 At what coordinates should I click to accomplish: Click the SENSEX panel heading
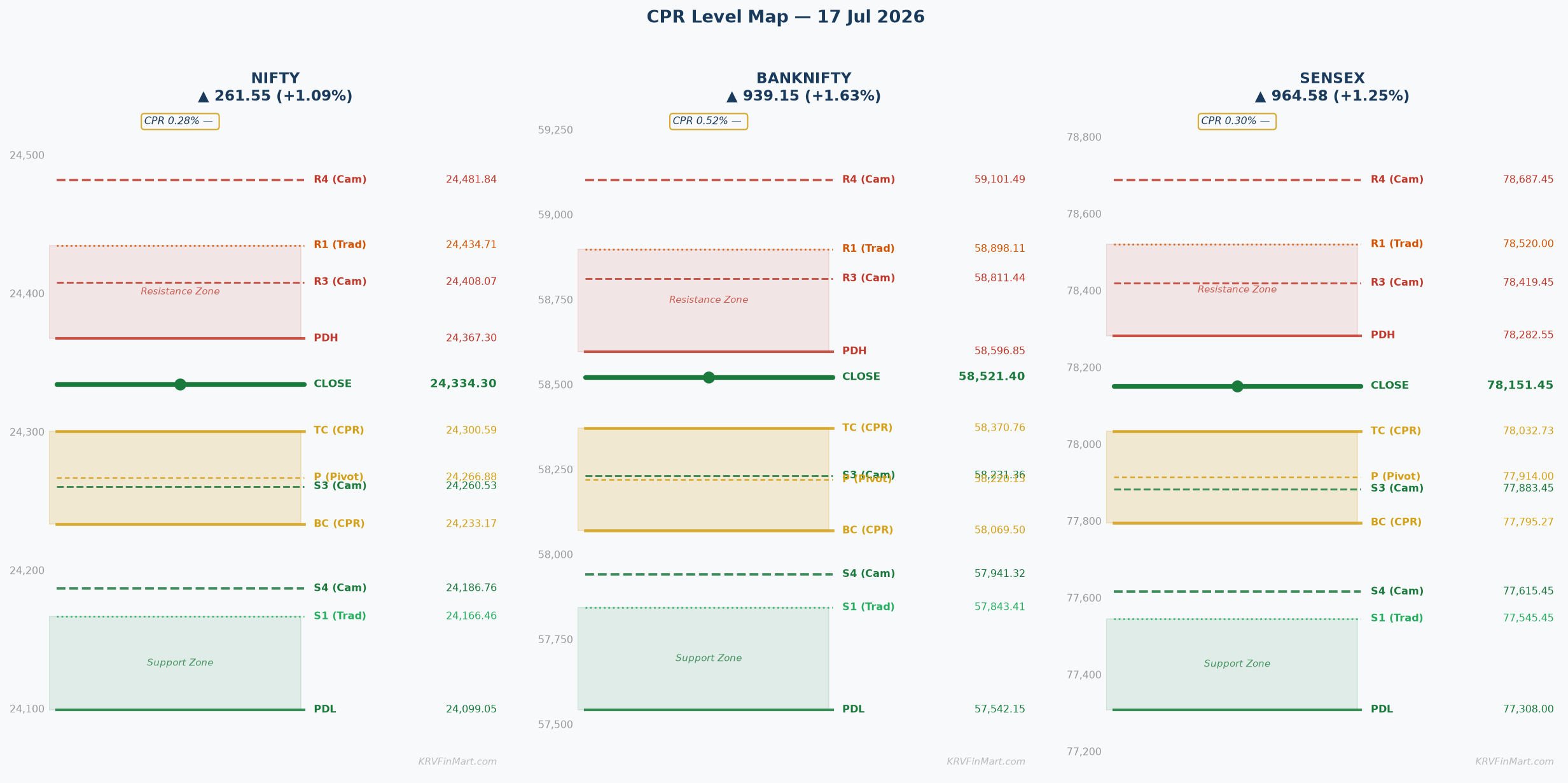click(x=1332, y=78)
